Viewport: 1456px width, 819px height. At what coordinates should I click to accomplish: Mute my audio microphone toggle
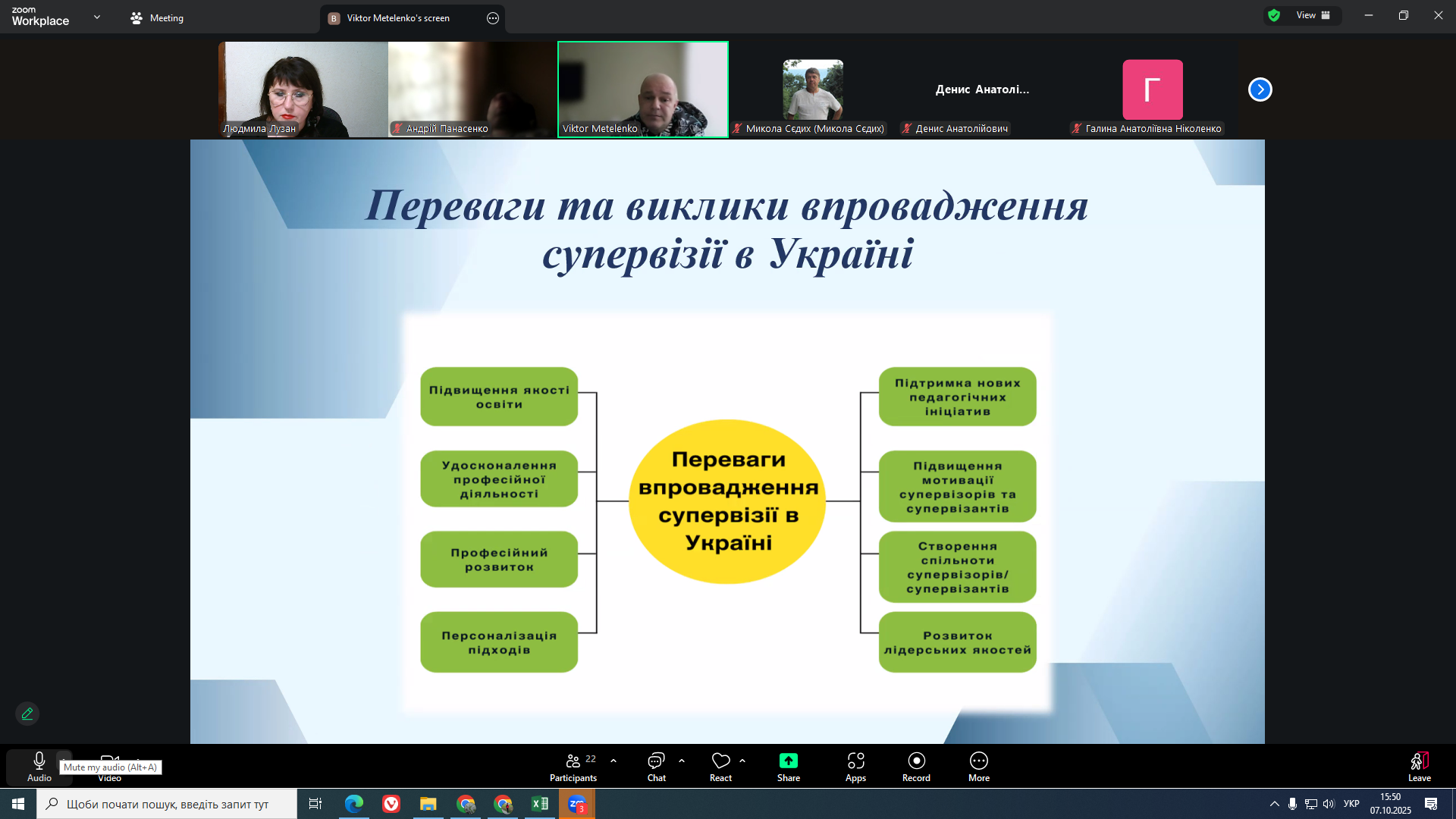point(39,761)
